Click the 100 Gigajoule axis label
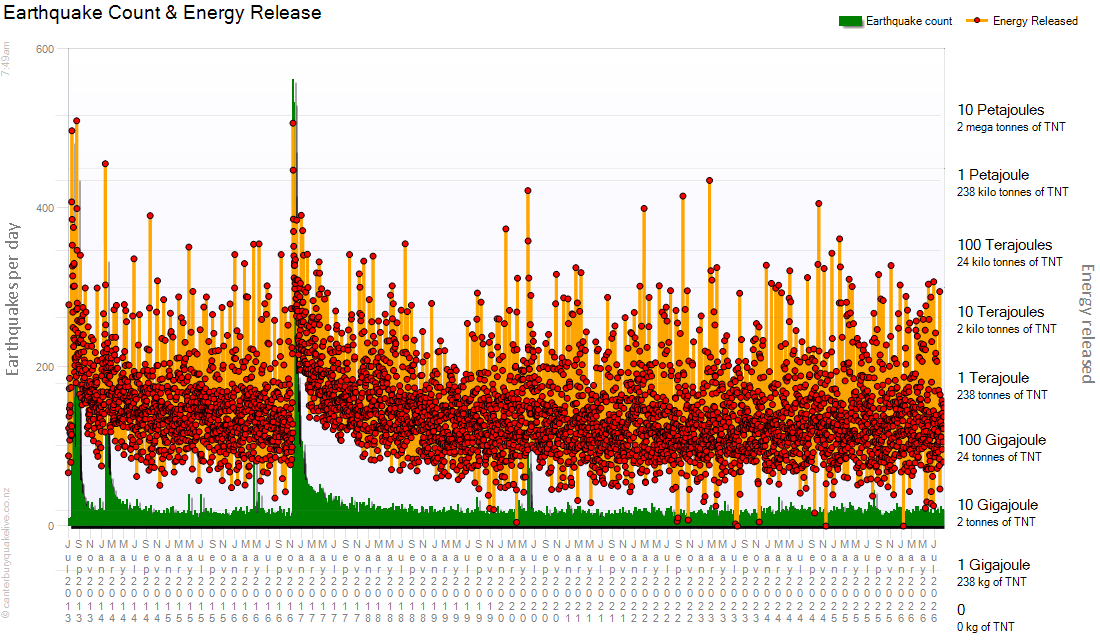 click(1002, 440)
